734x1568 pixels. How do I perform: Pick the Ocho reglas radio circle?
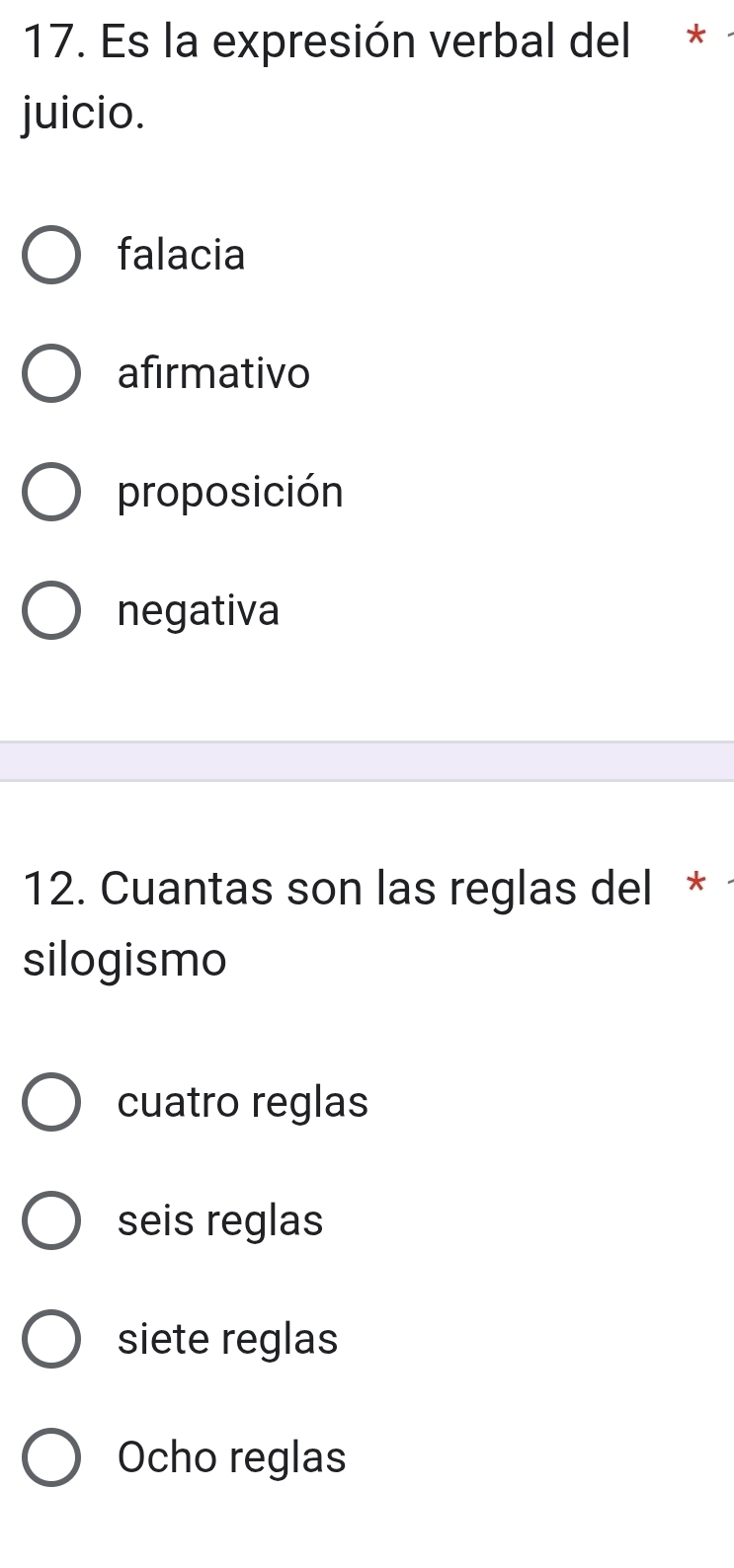[50, 1457]
